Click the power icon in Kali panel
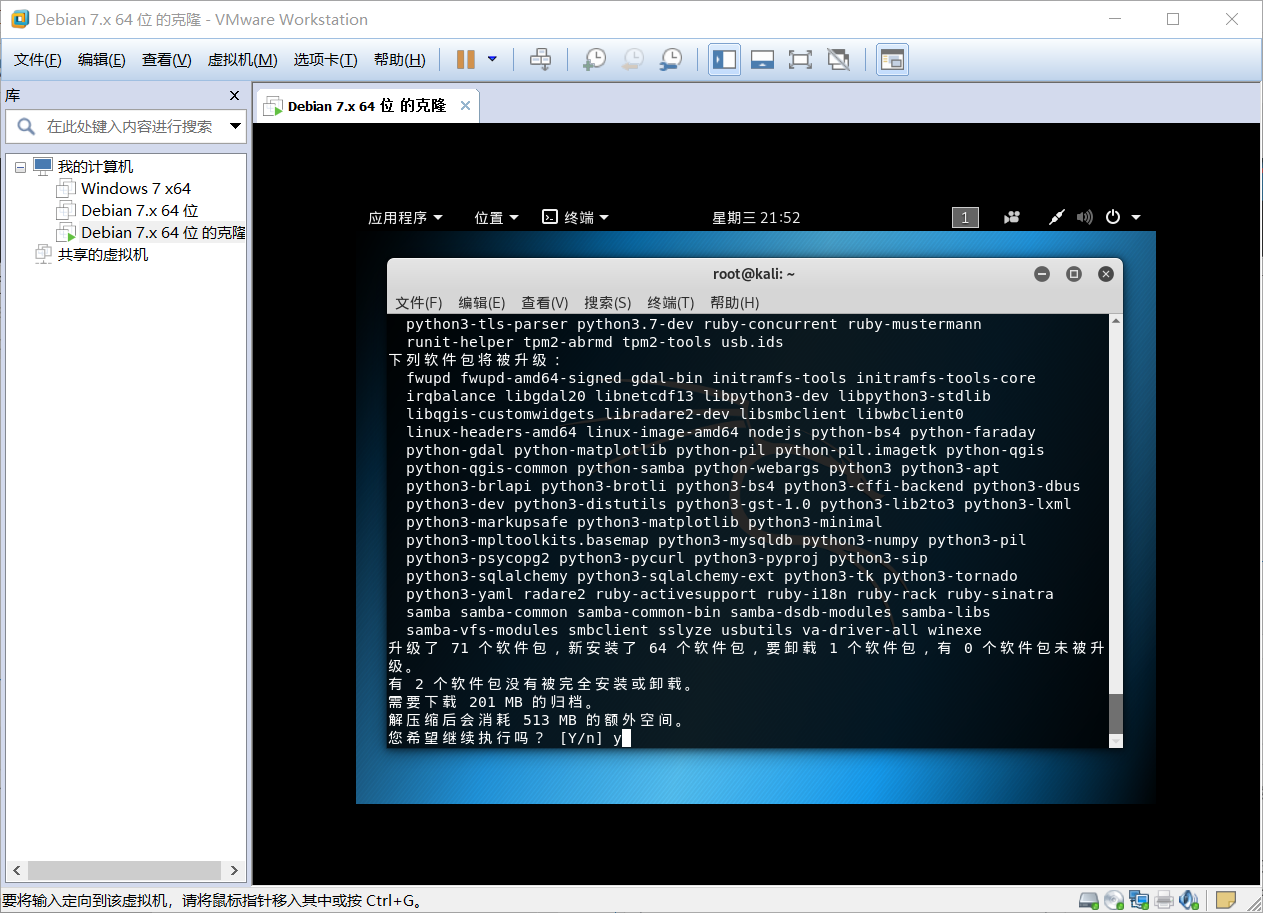The height and width of the screenshot is (913, 1263). 1113,217
